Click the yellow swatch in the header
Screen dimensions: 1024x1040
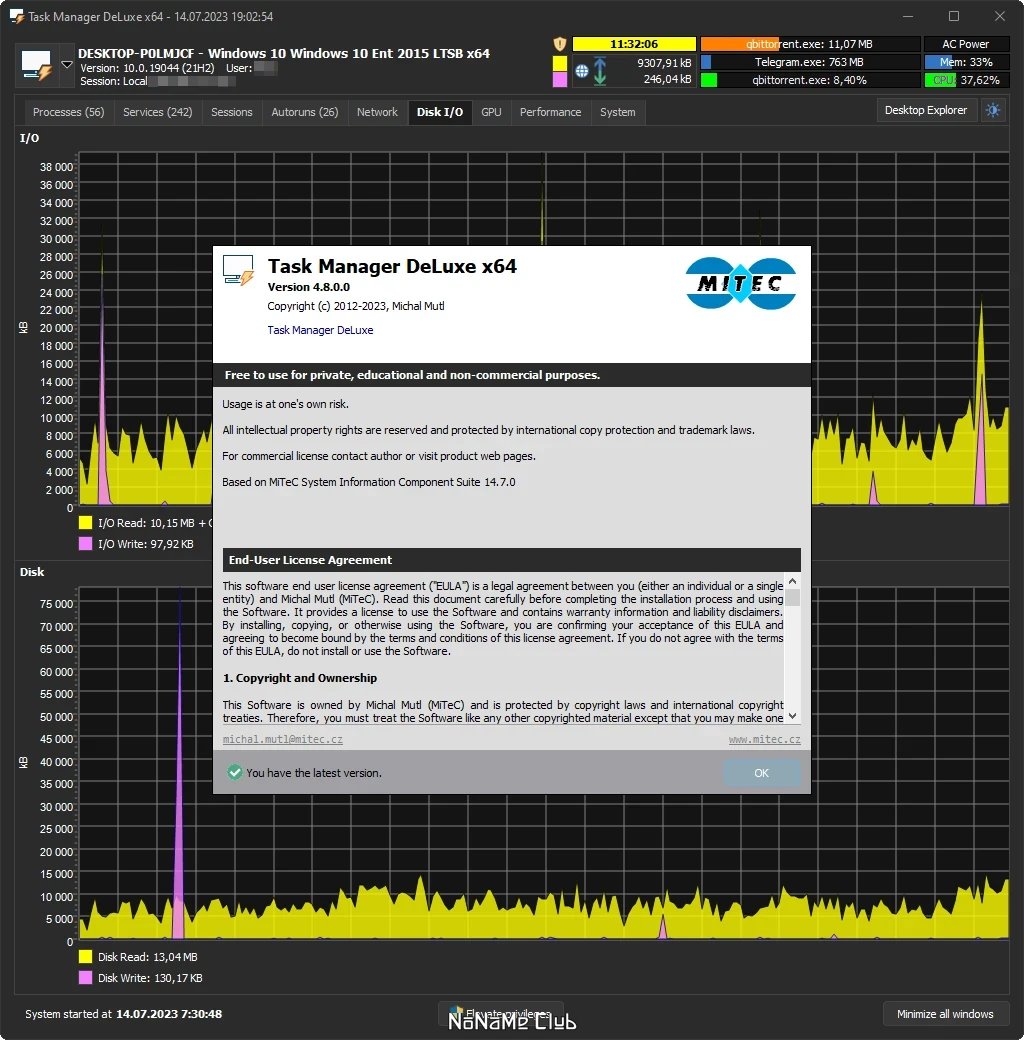560,63
